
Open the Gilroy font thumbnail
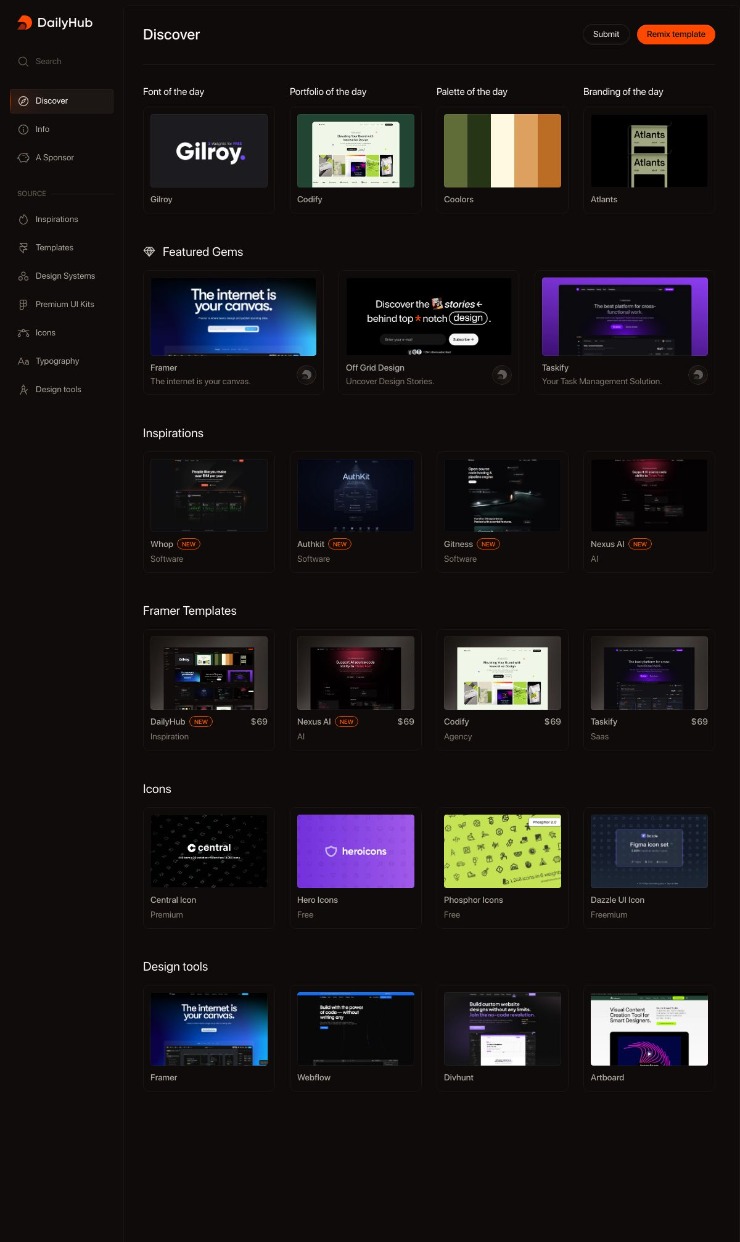point(209,151)
